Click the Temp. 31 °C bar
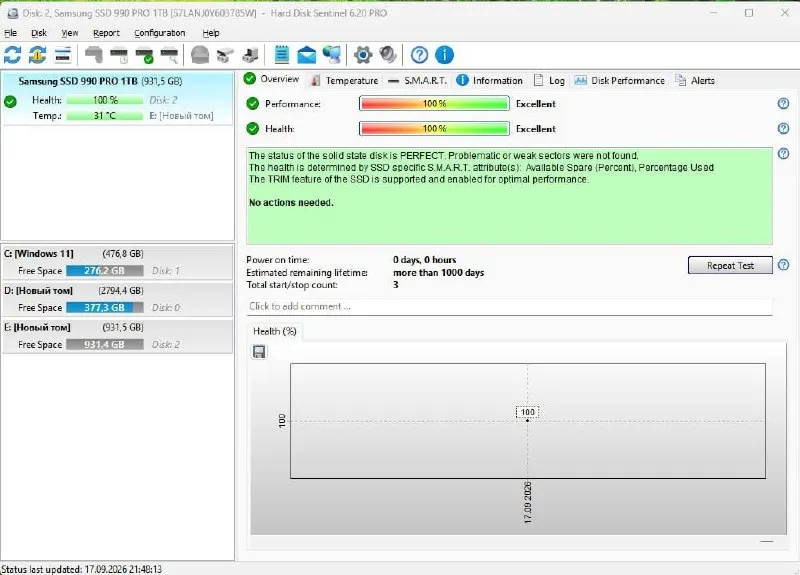800x575 pixels. (x=105, y=116)
